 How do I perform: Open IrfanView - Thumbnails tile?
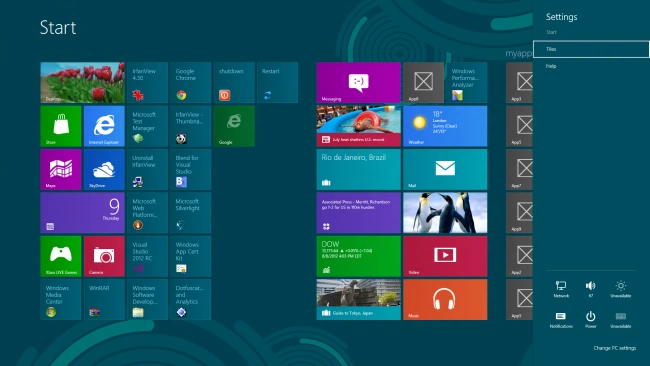(x=191, y=126)
